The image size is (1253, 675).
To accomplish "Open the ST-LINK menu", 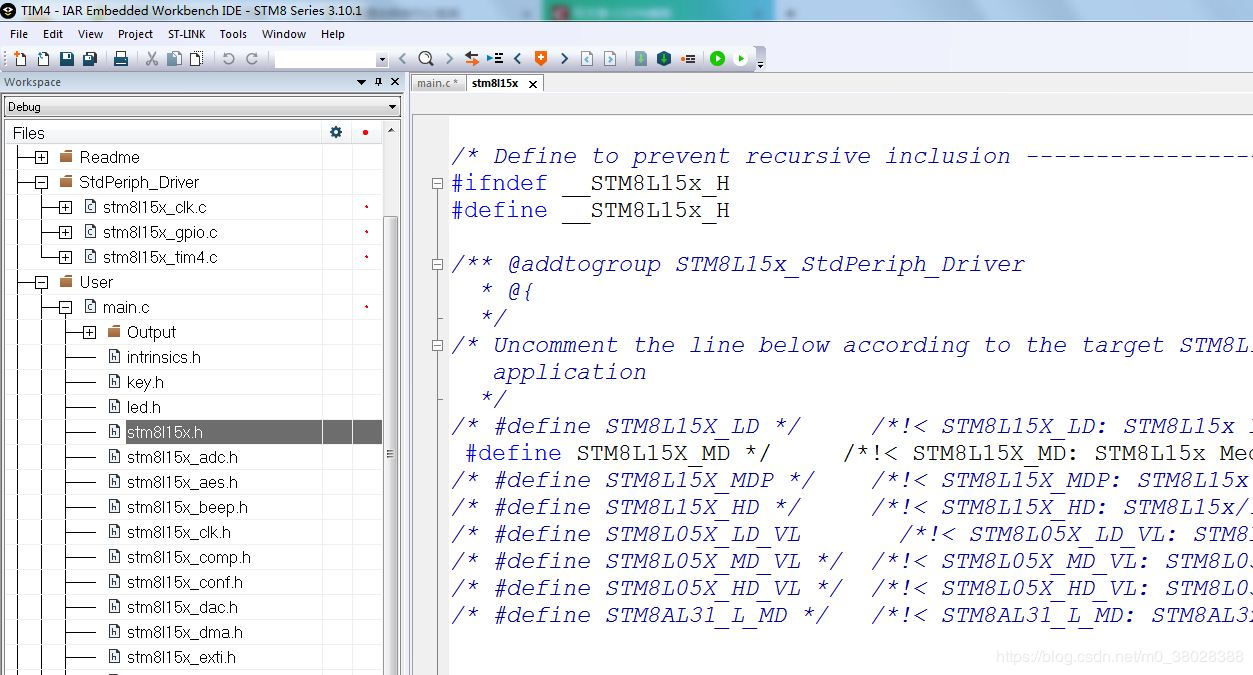I will [186, 34].
